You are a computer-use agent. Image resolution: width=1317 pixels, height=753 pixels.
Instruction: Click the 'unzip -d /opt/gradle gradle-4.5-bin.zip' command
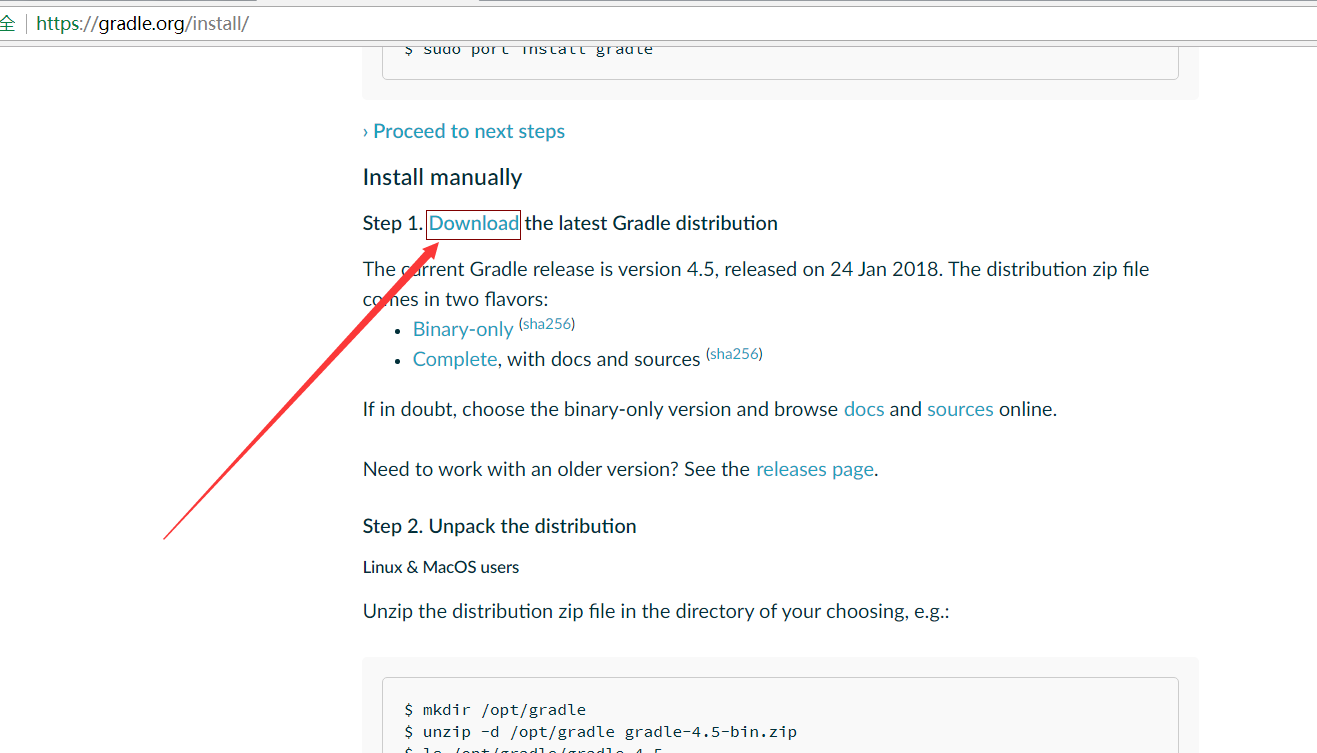point(600,731)
